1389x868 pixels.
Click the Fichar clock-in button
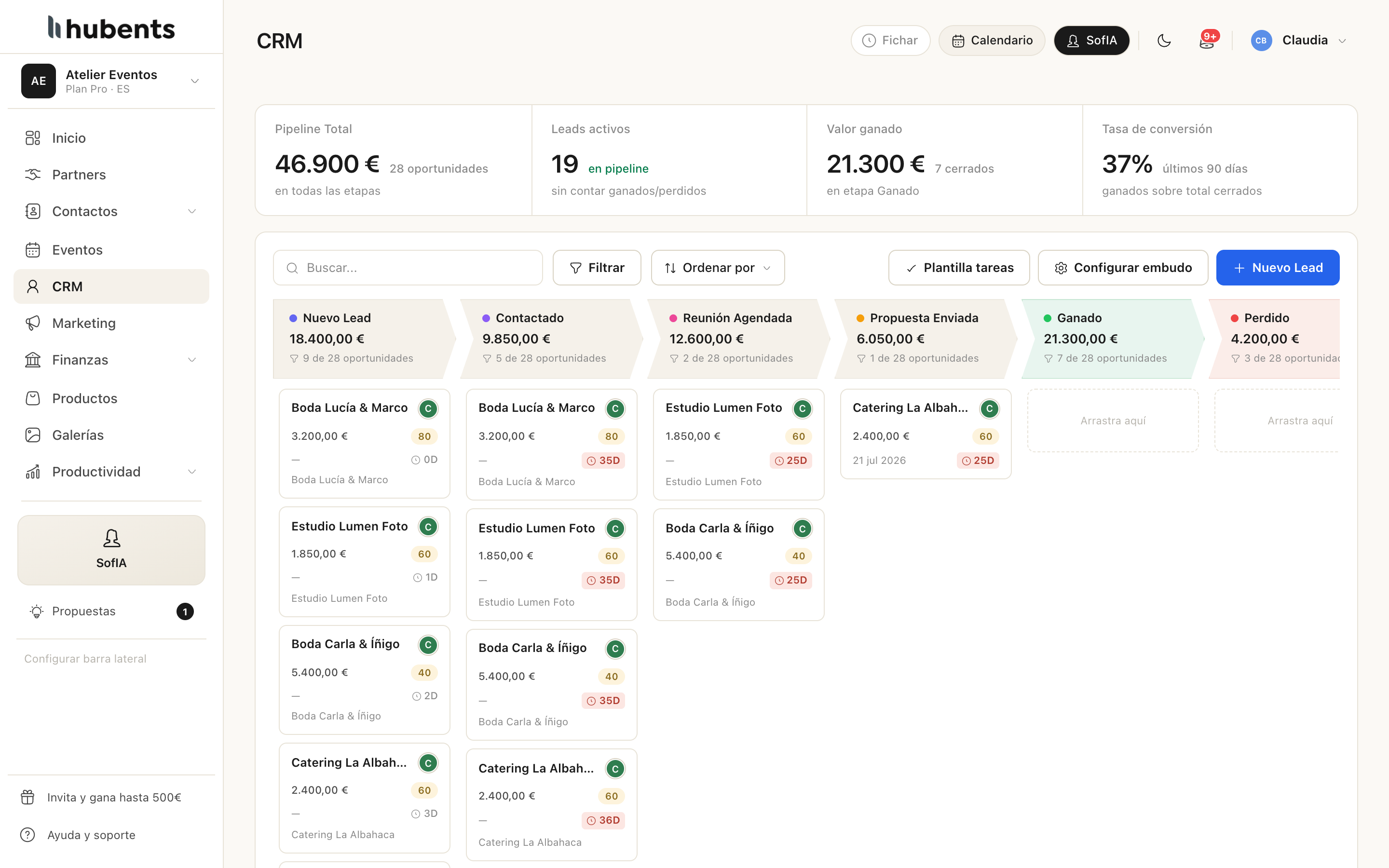click(890, 40)
